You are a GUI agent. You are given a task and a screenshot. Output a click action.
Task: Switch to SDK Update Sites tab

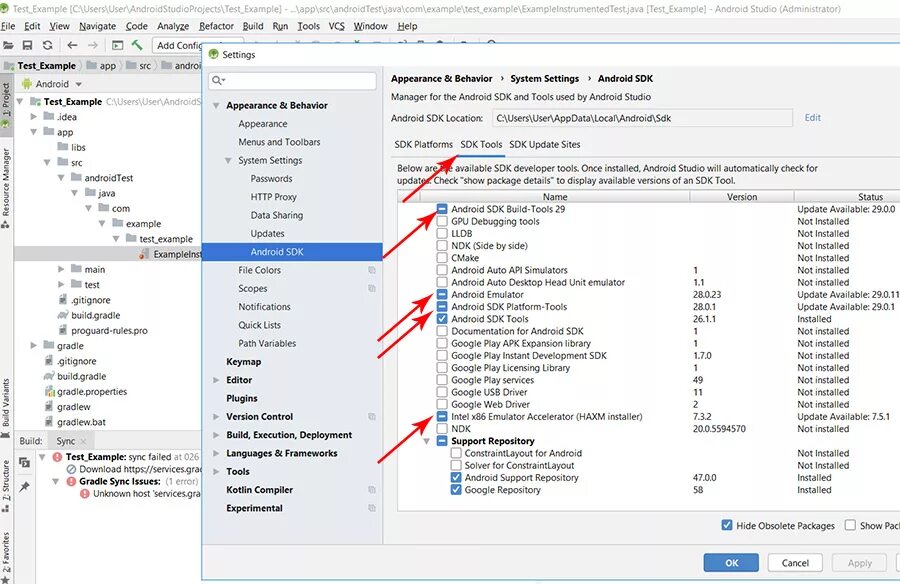545,145
